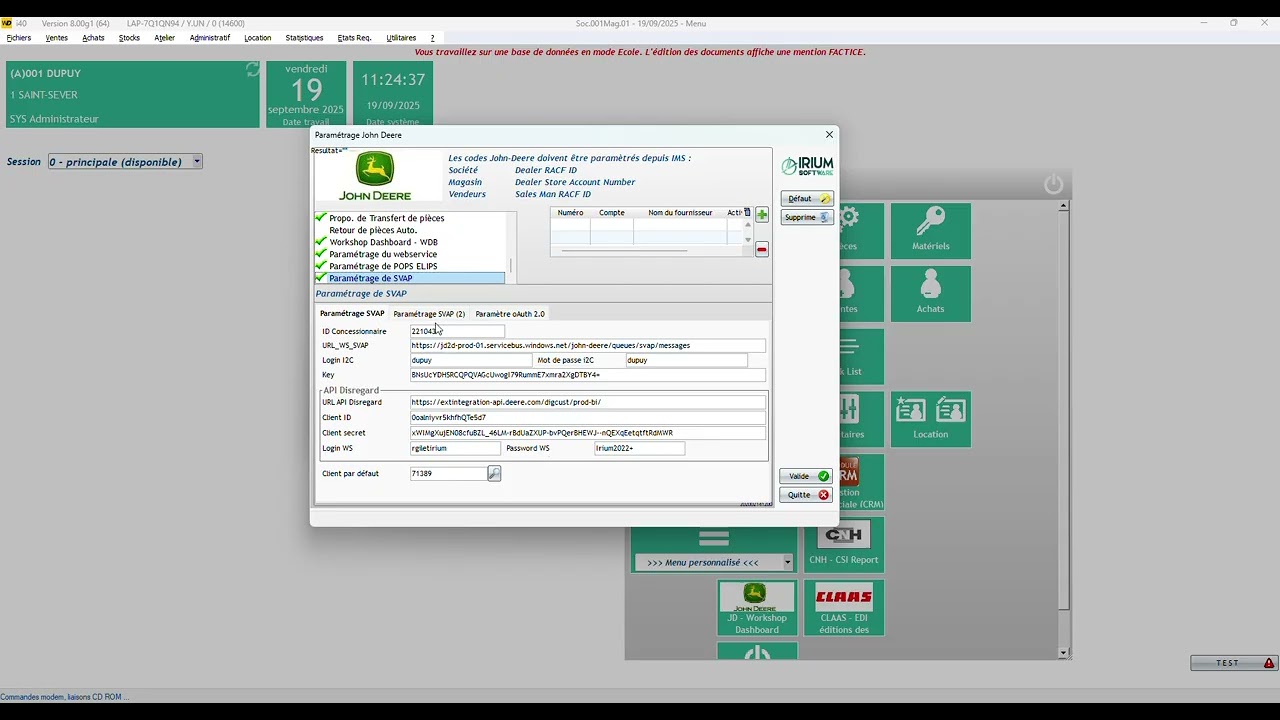Click the Date travail calendar panel
The height and width of the screenshot is (720, 1280).
(x=306, y=94)
